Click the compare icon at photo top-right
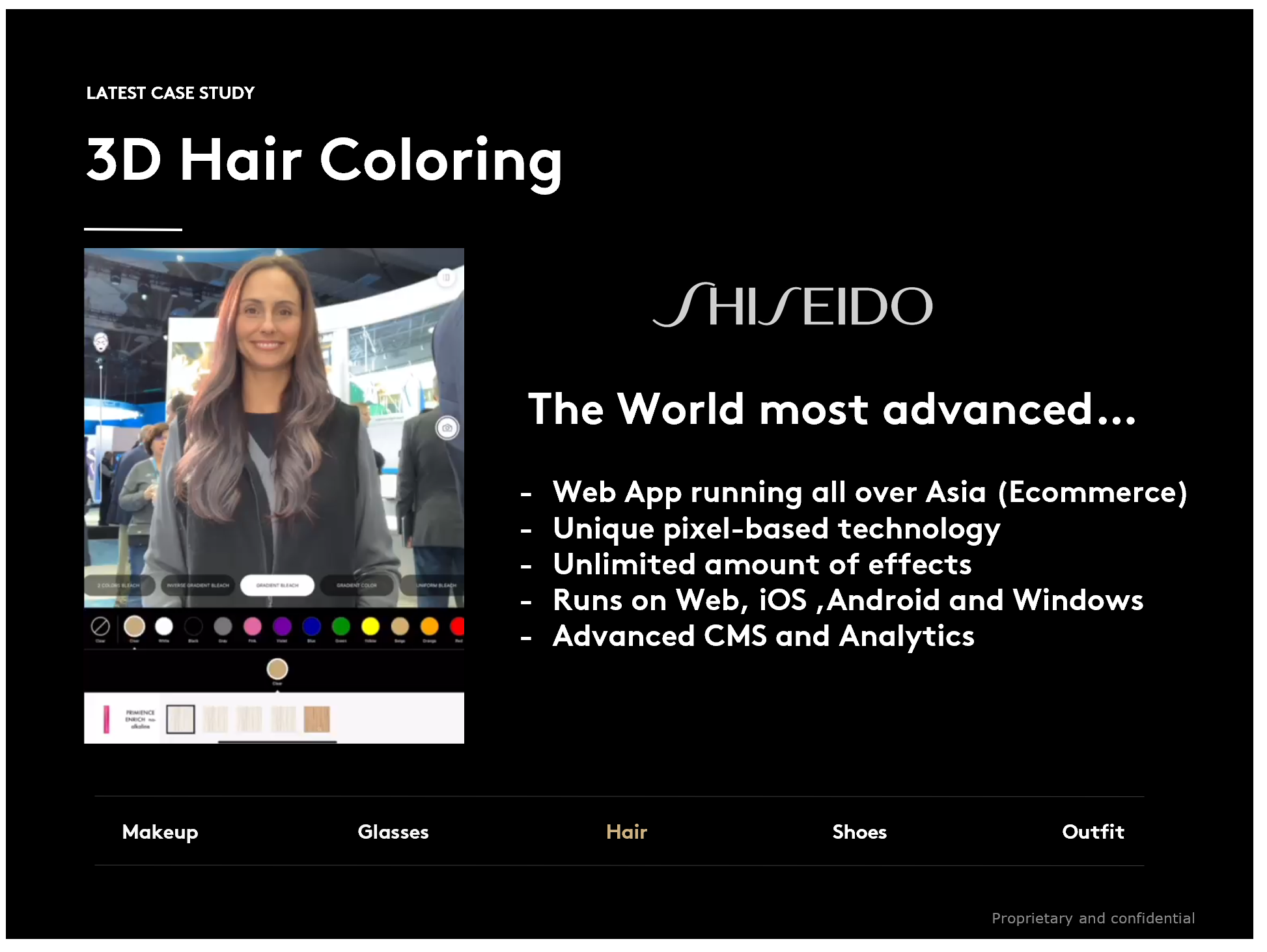 tap(447, 277)
